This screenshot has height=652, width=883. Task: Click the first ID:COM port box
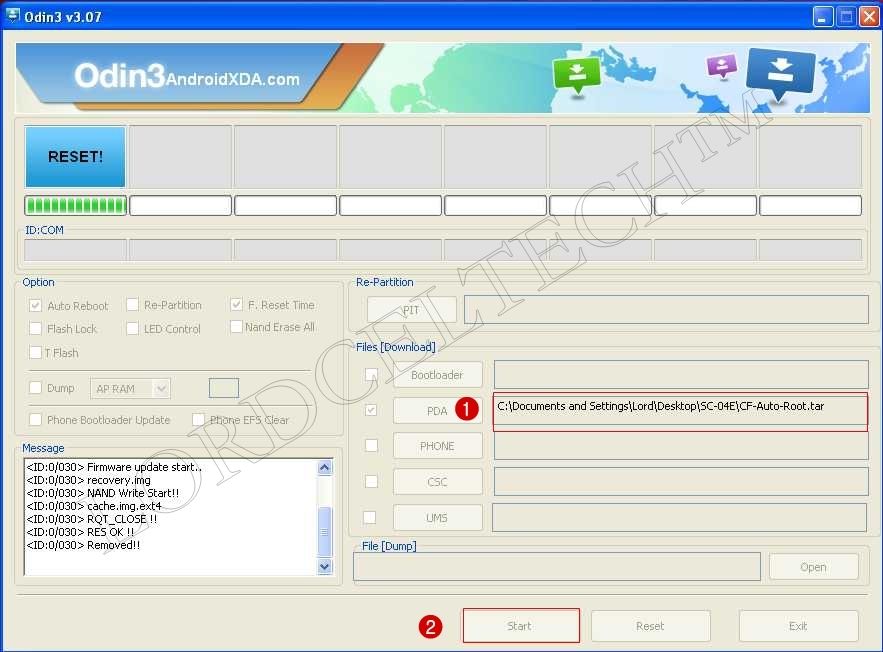[75, 249]
